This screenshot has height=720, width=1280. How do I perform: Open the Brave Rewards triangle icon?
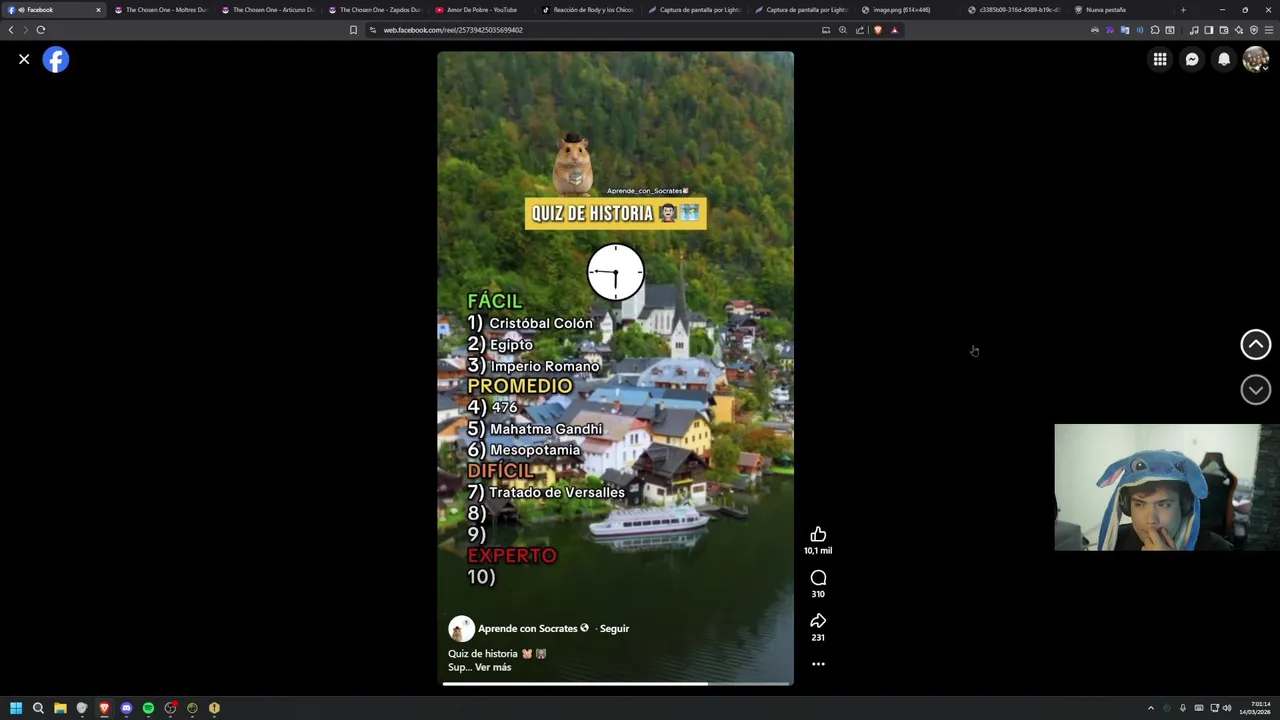895,30
